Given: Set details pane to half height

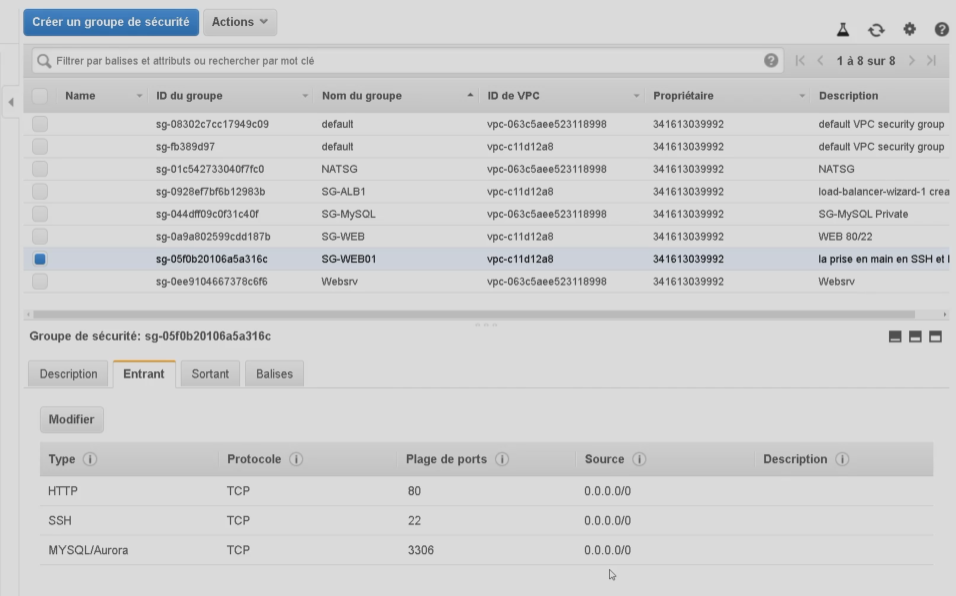Looking at the screenshot, I should 915,336.
